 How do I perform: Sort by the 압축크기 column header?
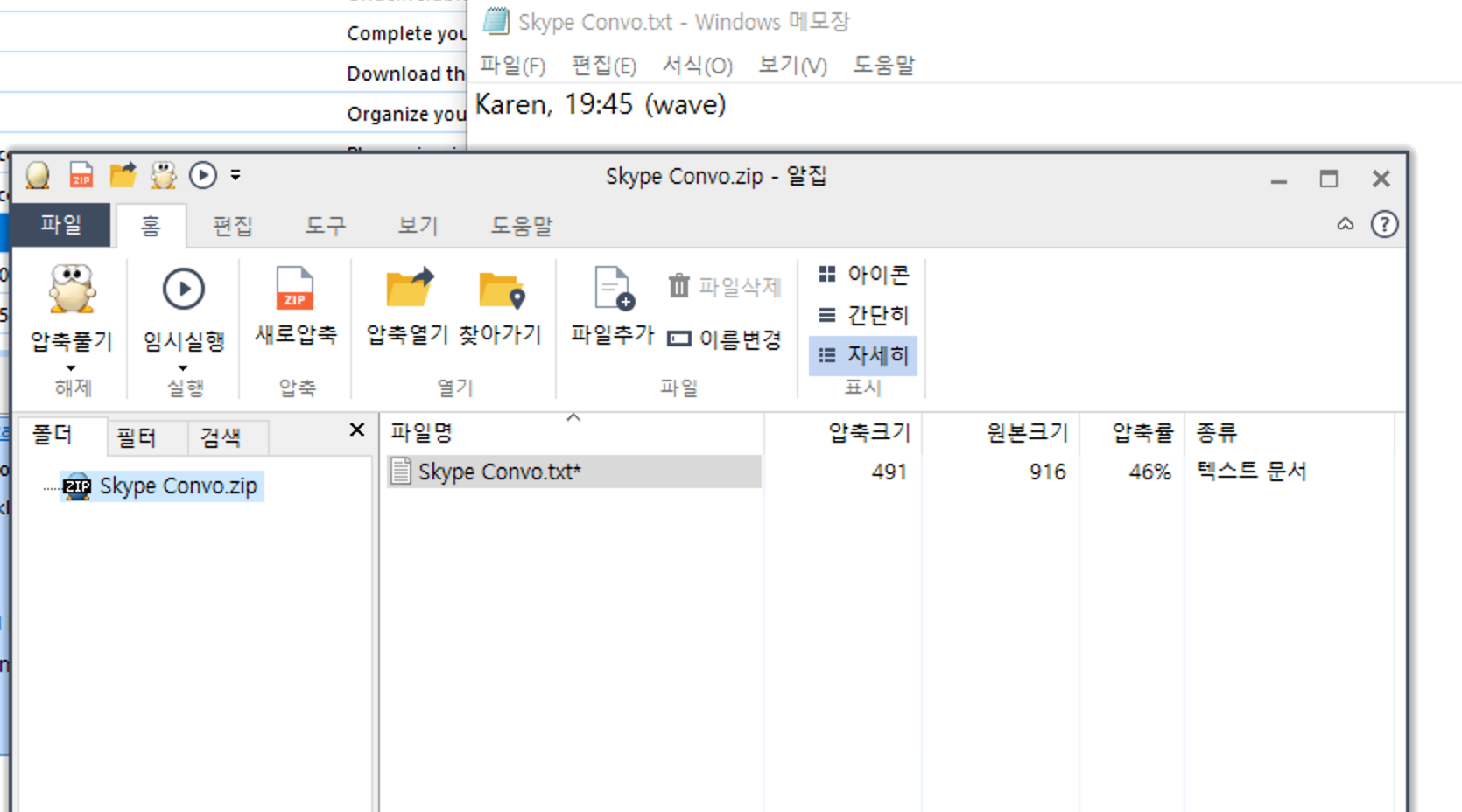tap(843, 431)
